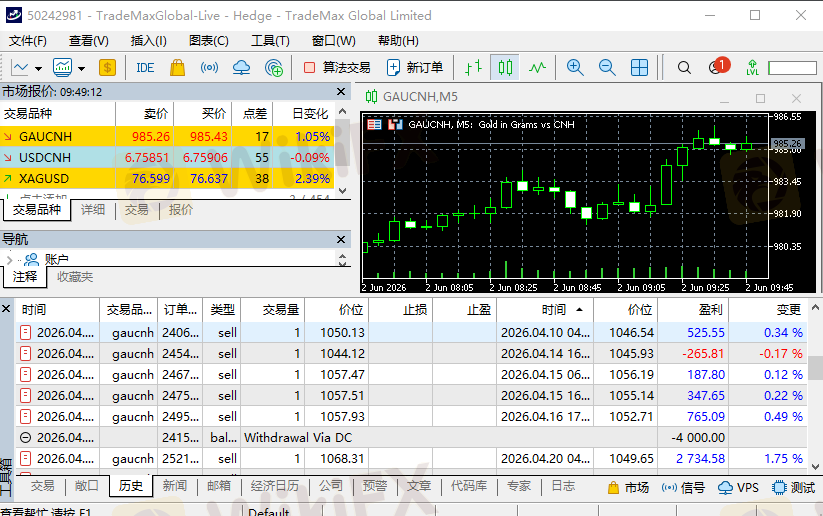
Task: Open the 查看(V) menu
Action: pos(89,41)
